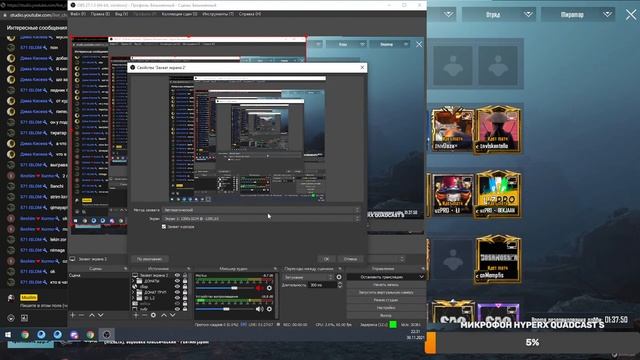Unmute the muted Mic/Aux red speaker icon
Screen dimensions: 640x360
[260, 288]
